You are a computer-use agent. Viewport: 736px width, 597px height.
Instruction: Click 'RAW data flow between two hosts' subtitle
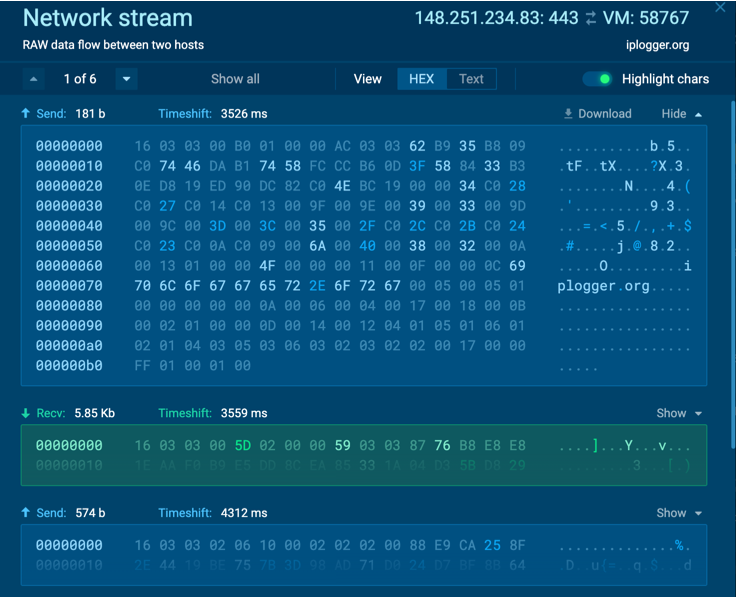(113, 45)
